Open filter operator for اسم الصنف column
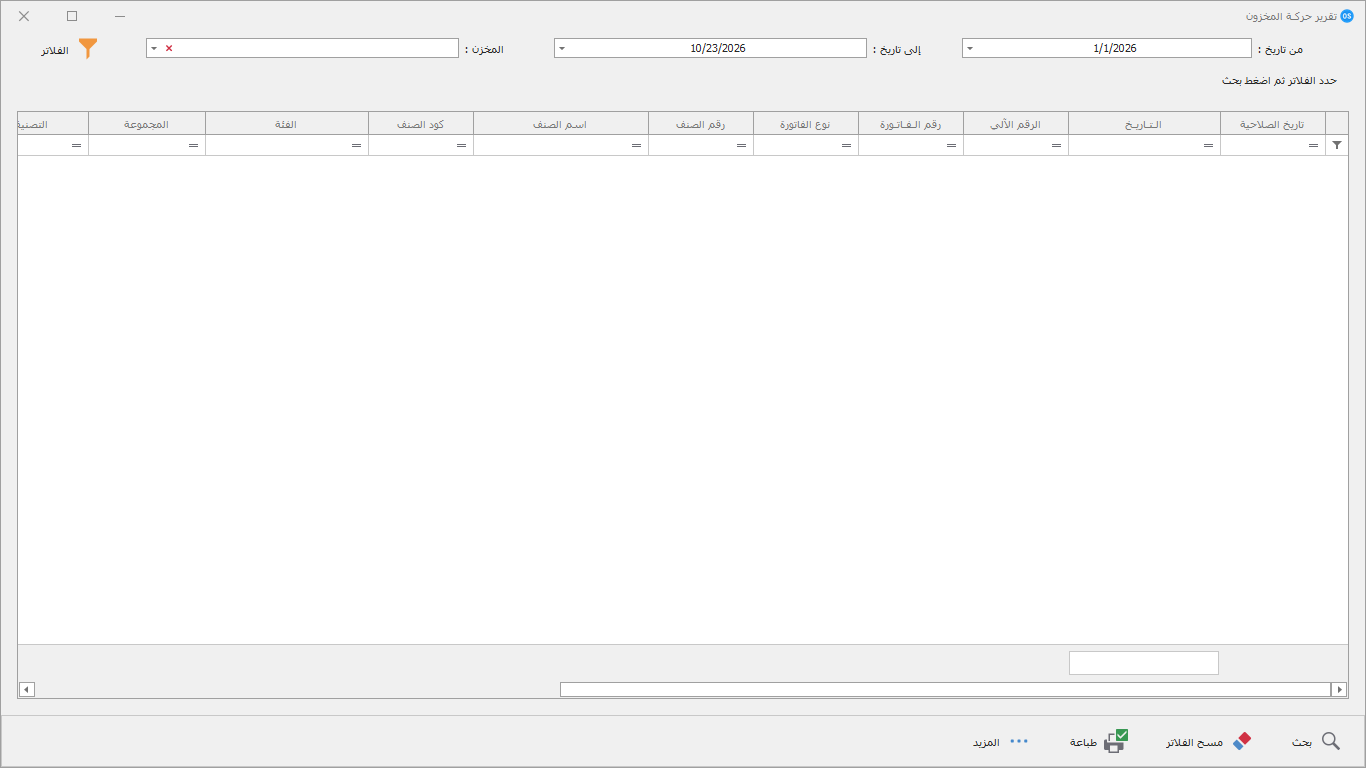Viewport: 1366px width, 768px height. [x=636, y=146]
